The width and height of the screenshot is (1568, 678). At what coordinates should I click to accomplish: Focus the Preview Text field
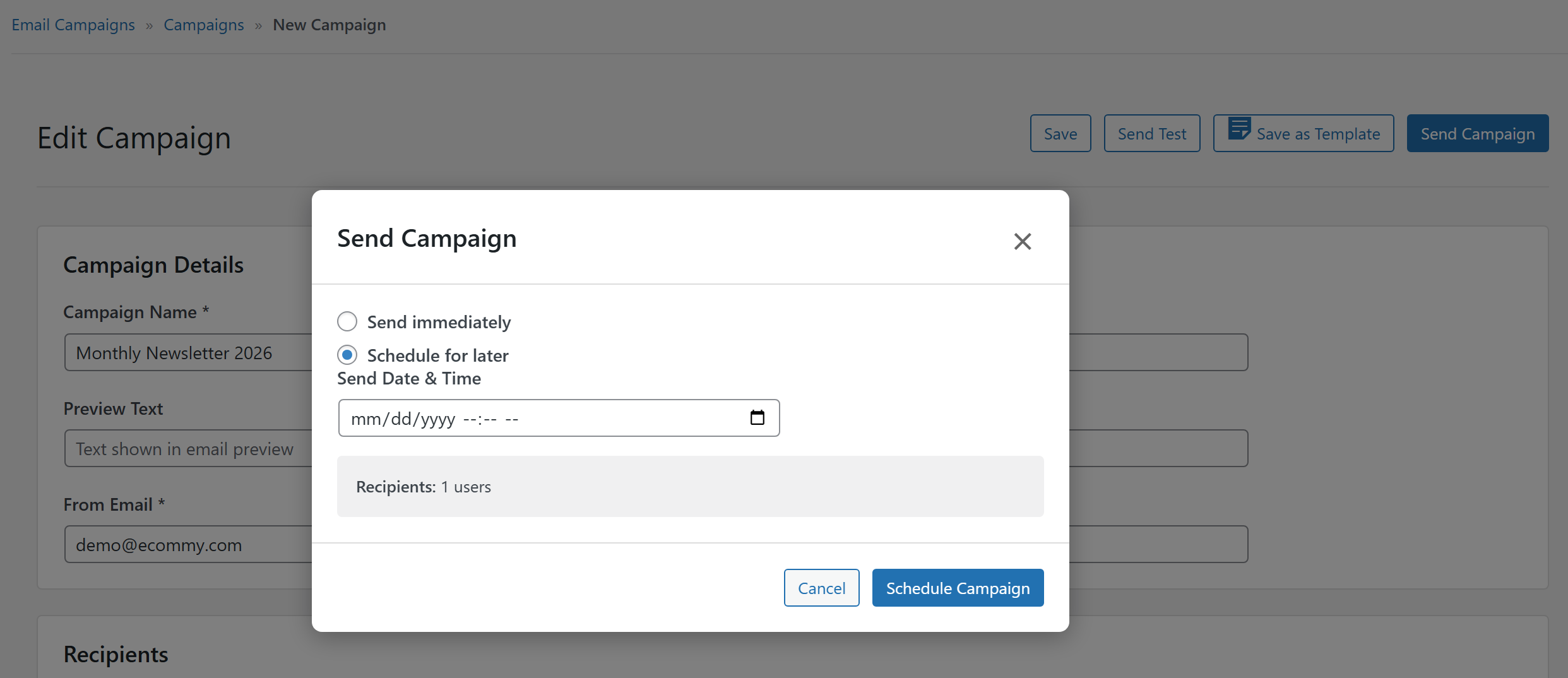point(188,449)
